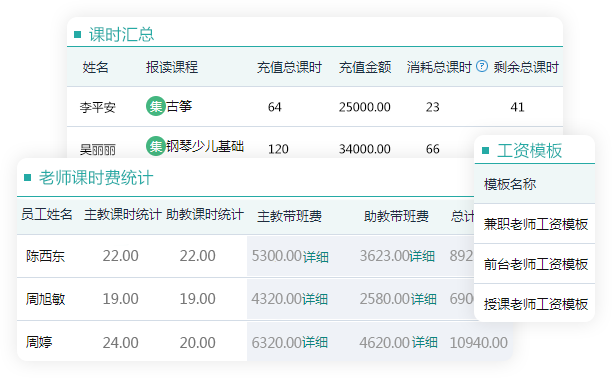Click recharge amount 25000.00

pos(365,107)
